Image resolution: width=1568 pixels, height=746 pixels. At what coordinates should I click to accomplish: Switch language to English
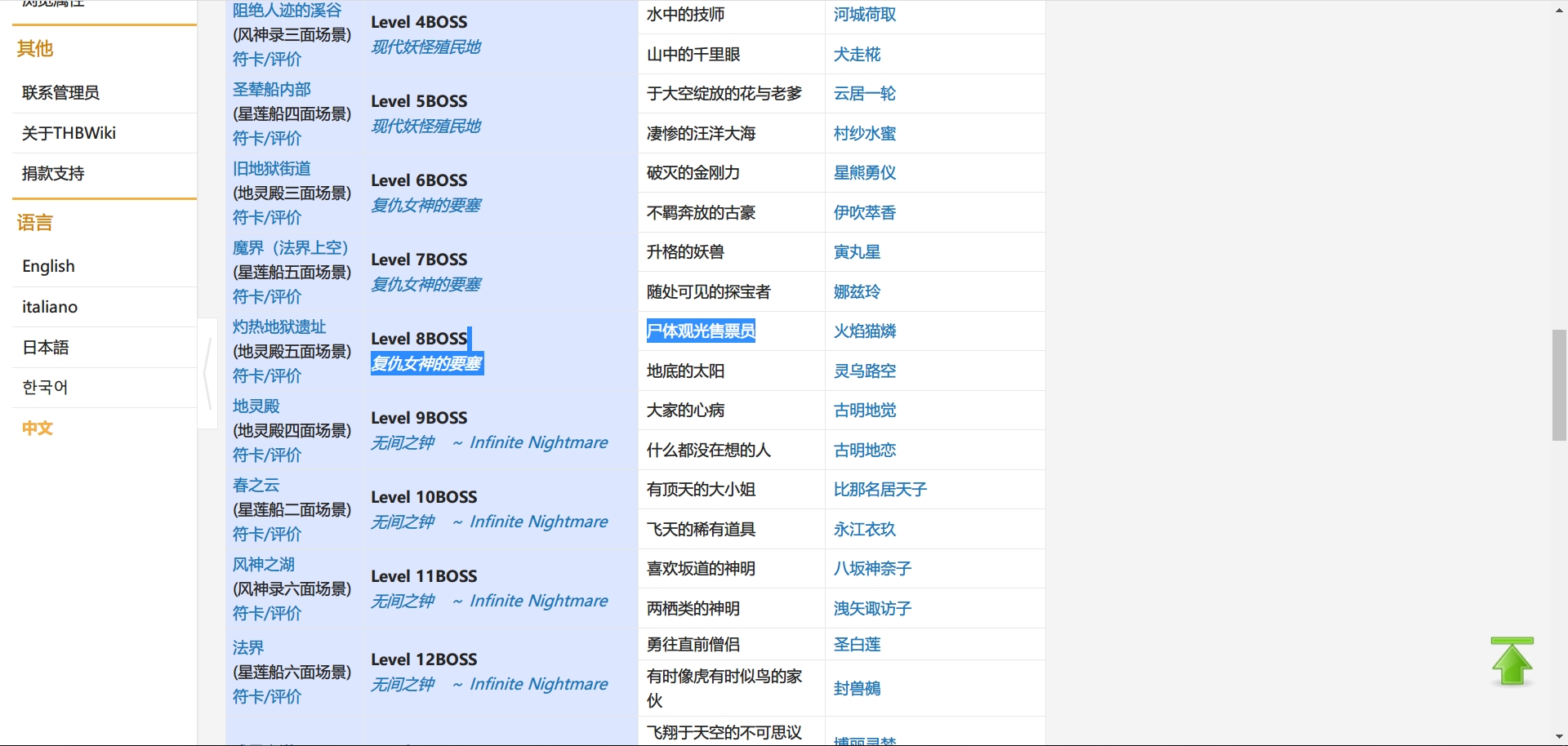pos(48,267)
